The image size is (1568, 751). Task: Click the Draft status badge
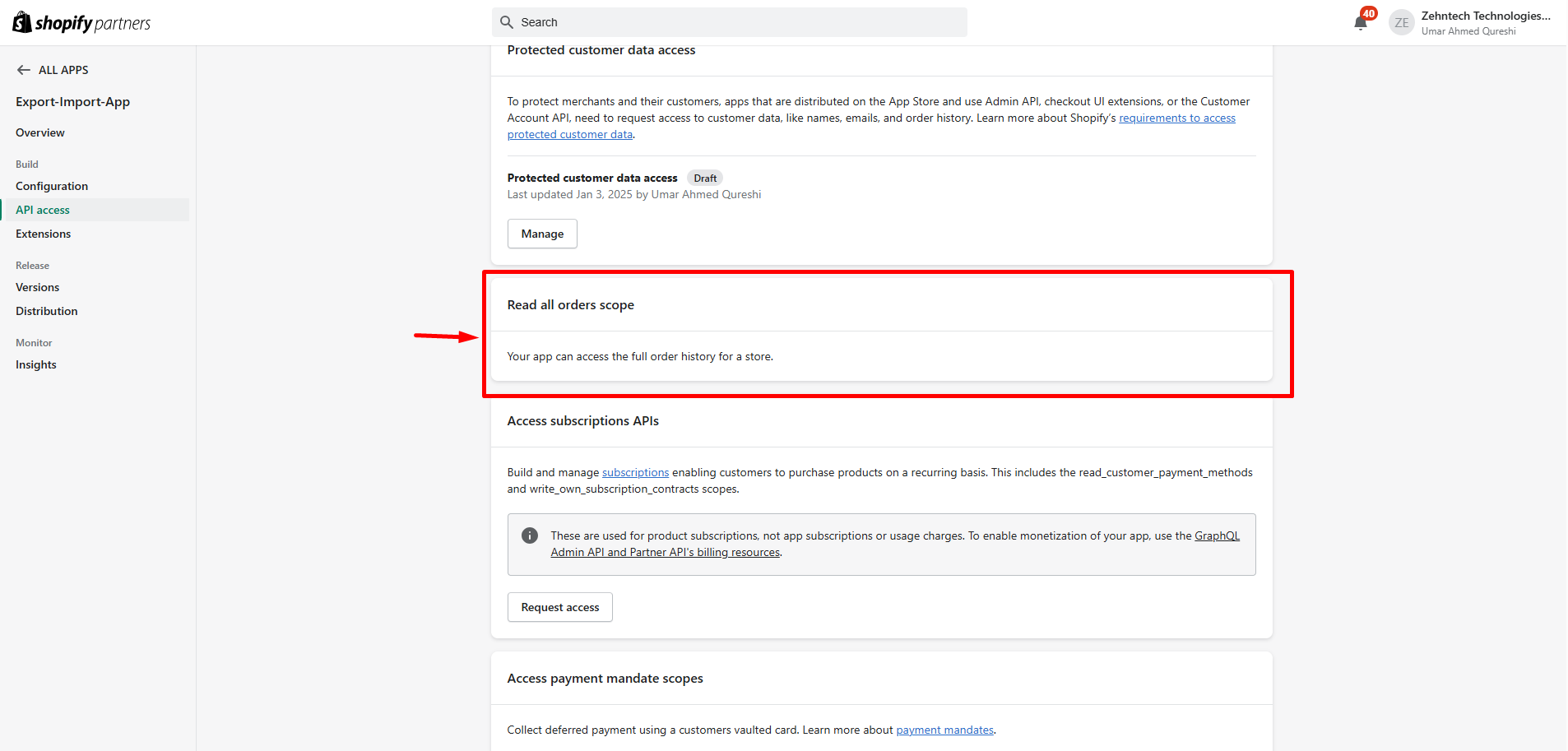(705, 178)
